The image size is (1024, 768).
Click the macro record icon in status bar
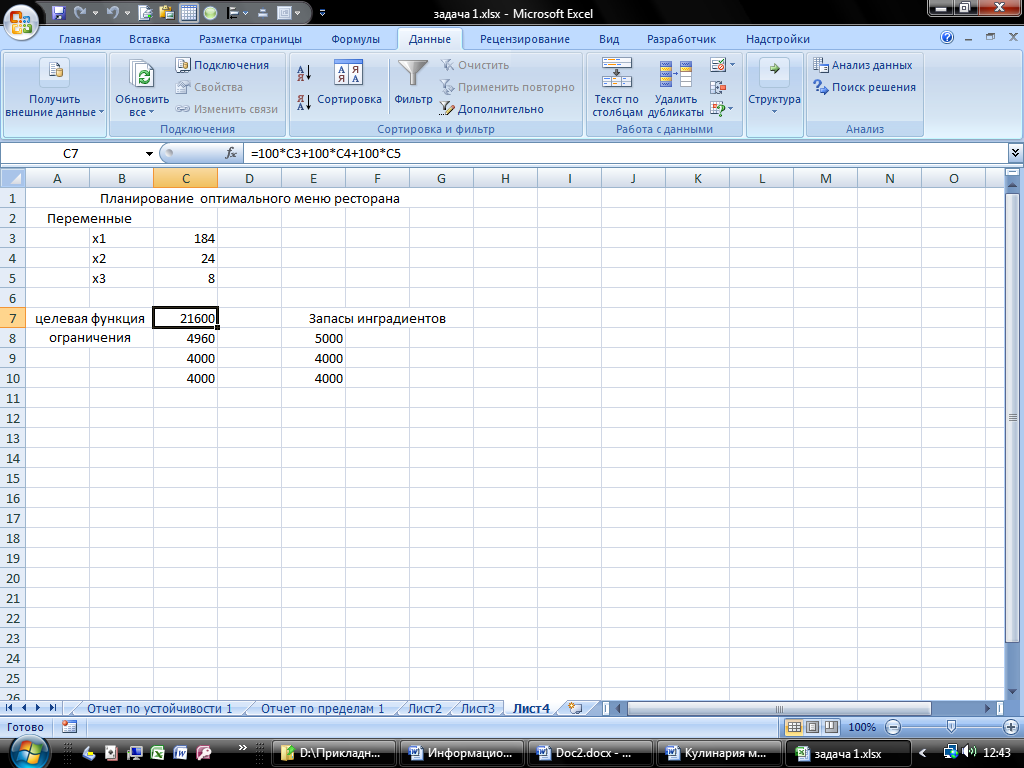click(69, 726)
